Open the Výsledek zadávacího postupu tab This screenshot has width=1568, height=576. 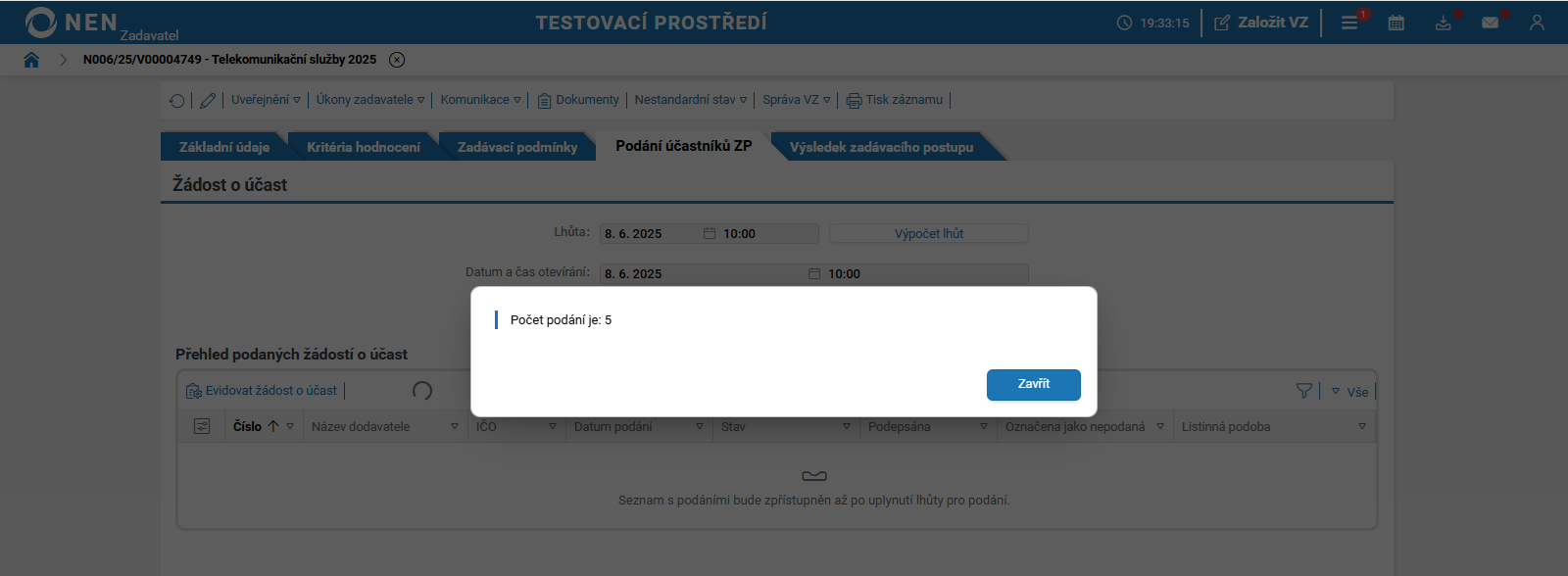pyautogui.click(x=882, y=147)
